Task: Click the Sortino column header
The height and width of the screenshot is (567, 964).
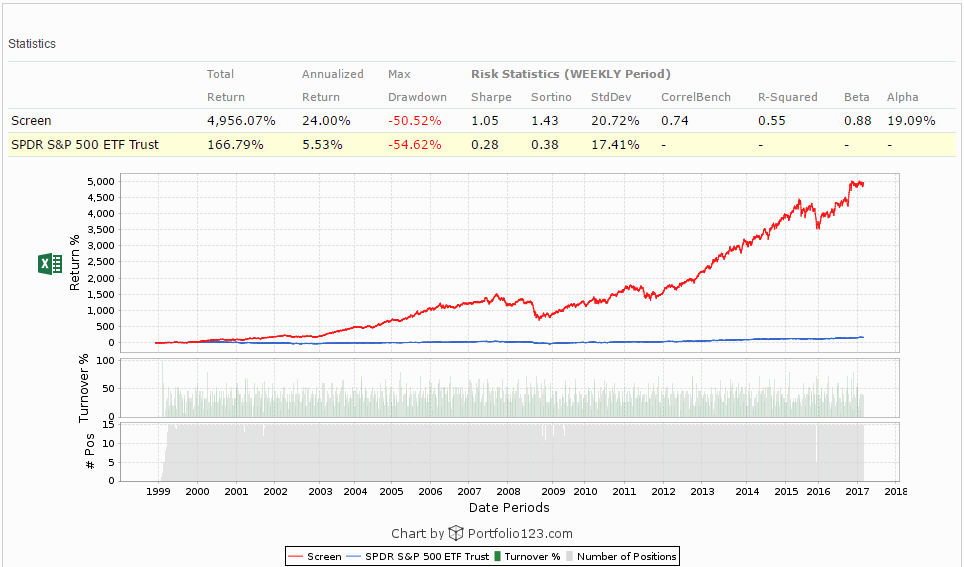Action: [x=551, y=97]
